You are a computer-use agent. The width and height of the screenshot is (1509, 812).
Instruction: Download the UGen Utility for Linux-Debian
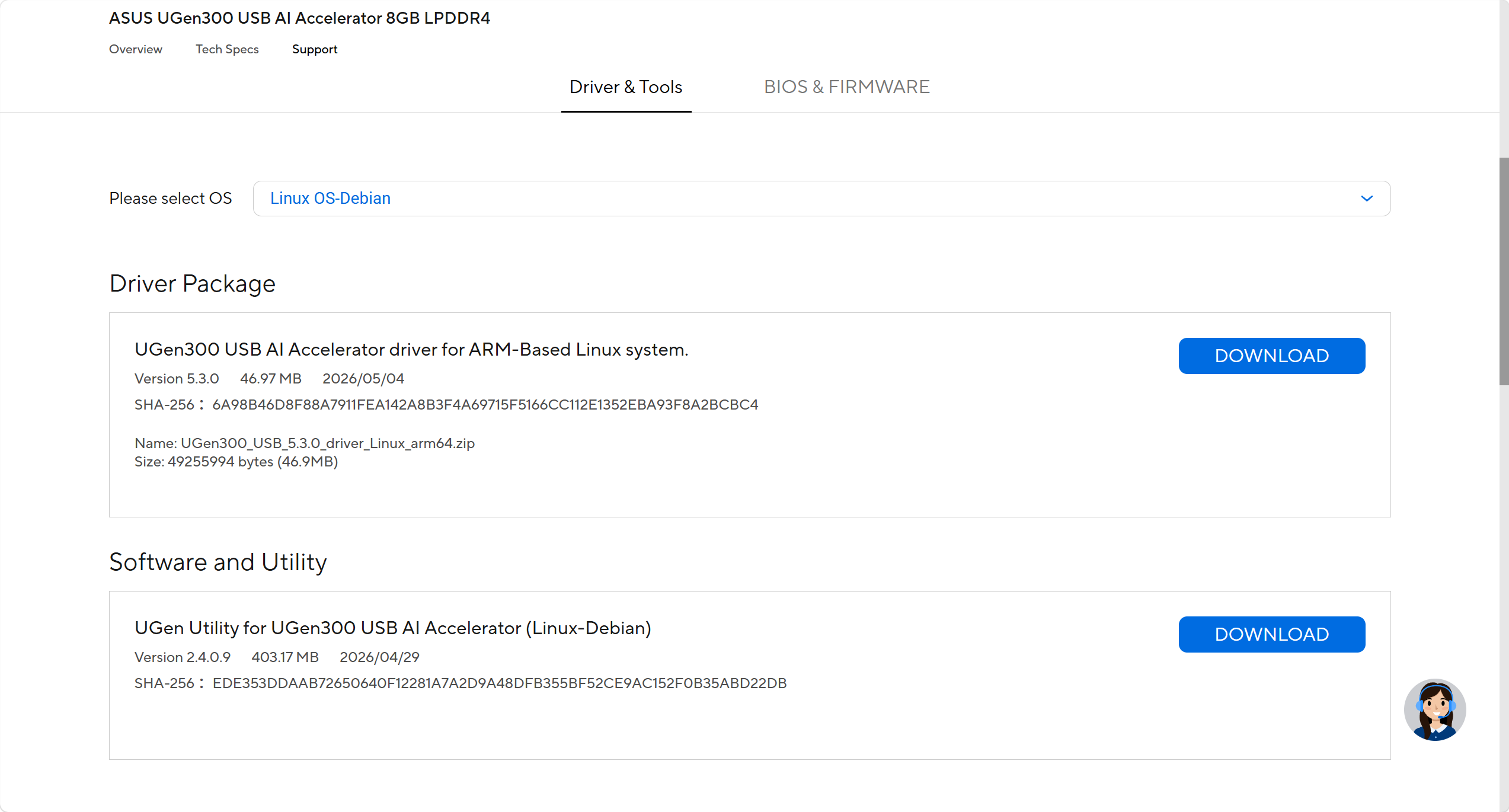tap(1272, 634)
